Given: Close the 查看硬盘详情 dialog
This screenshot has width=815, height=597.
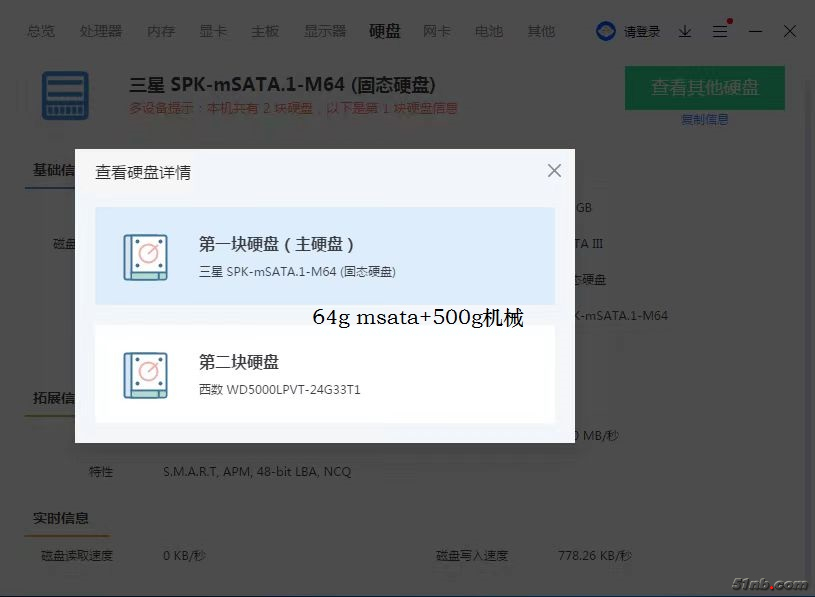Looking at the screenshot, I should point(554,171).
